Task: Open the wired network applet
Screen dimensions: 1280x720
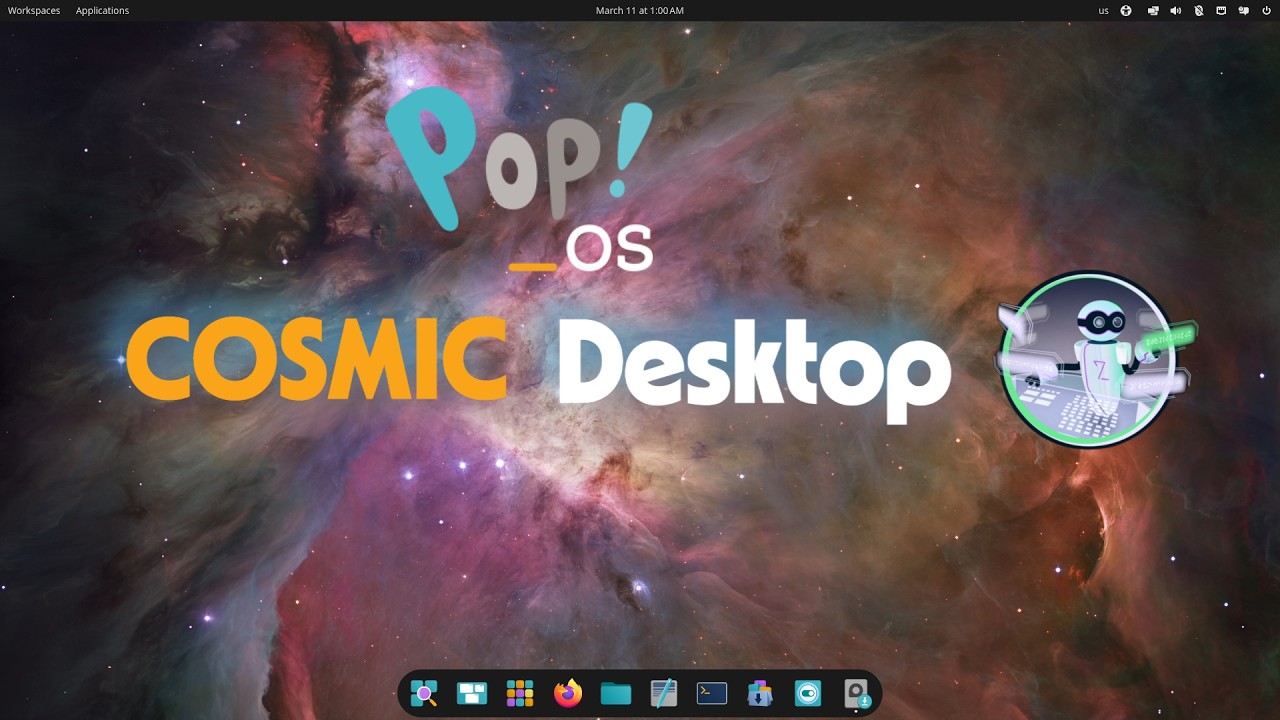Action: 1221,10
